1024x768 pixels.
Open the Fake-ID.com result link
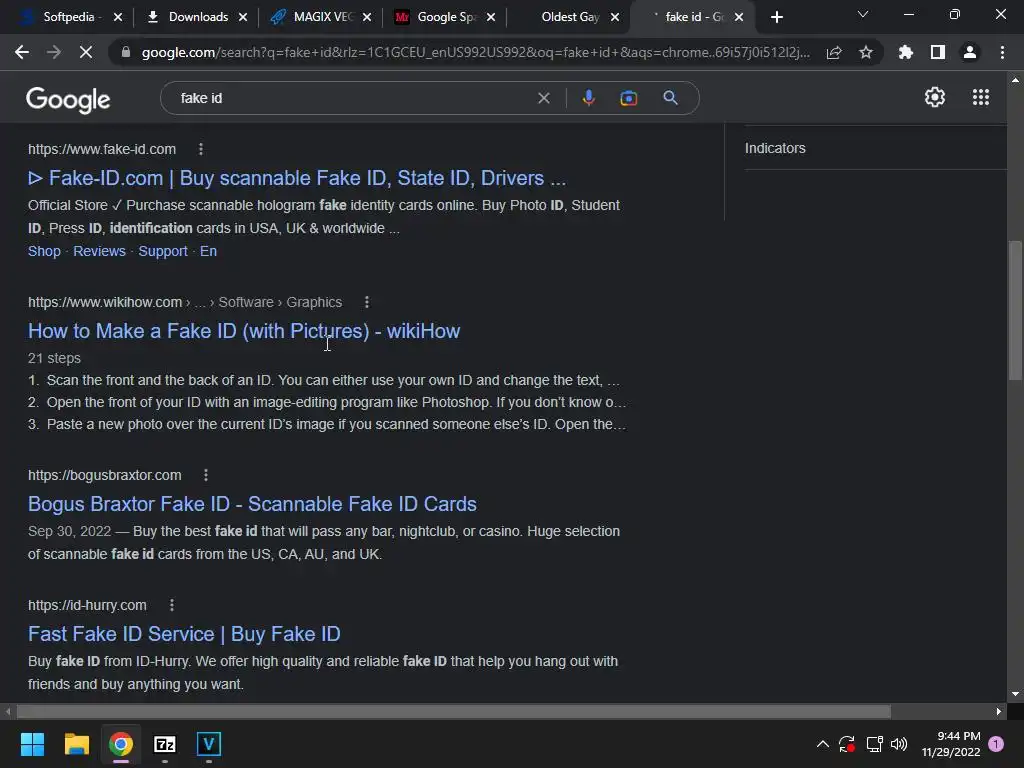point(297,178)
